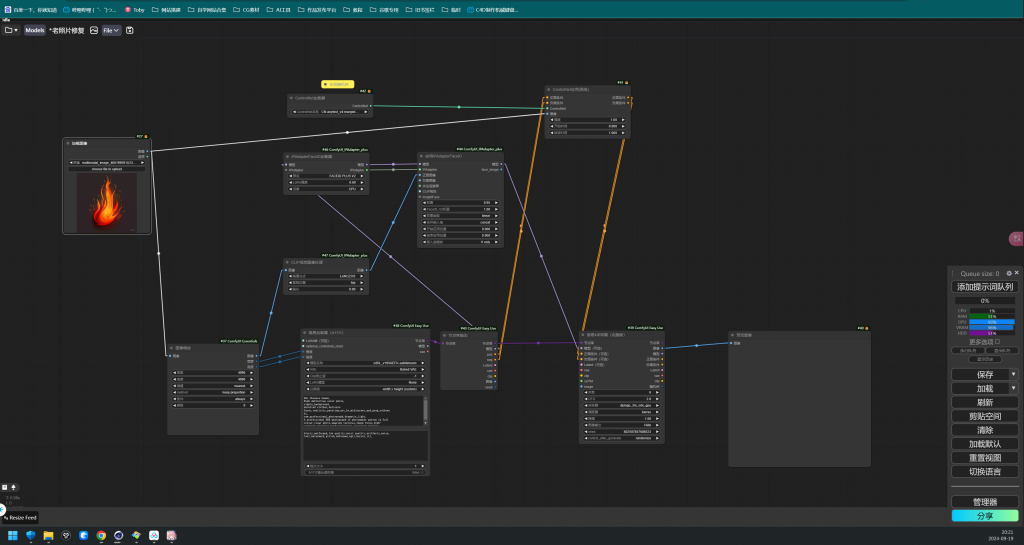Open Google Chrome from the taskbar
The image size is (1024, 545).
click(x=101, y=535)
